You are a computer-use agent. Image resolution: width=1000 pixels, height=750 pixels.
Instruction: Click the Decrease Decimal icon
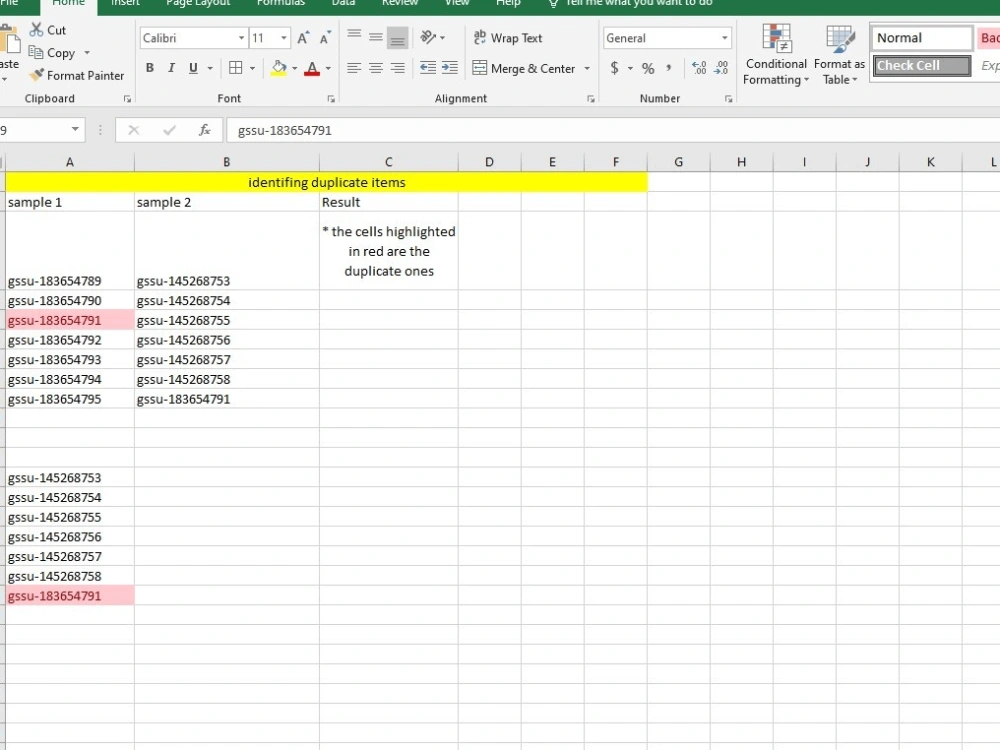coord(721,68)
